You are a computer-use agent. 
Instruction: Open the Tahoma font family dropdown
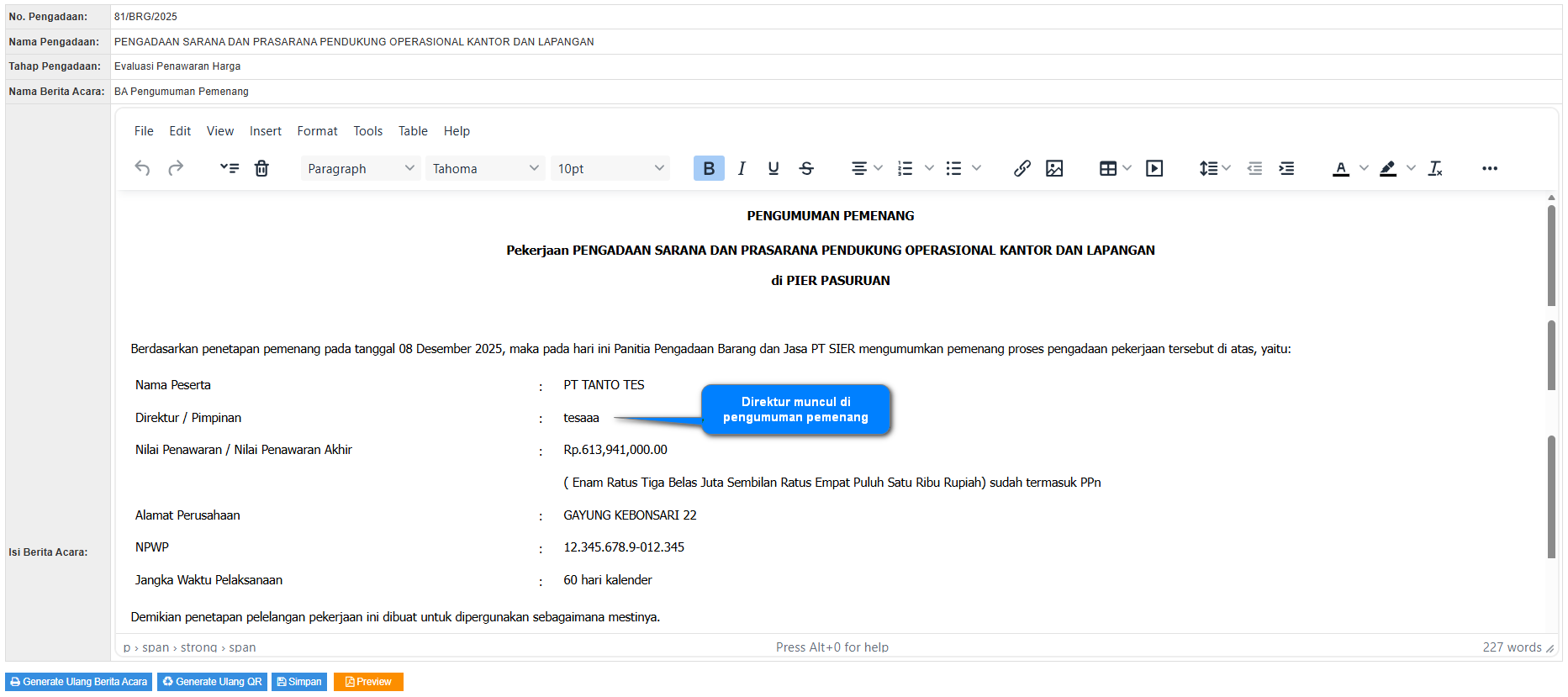[x=485, y=168]
